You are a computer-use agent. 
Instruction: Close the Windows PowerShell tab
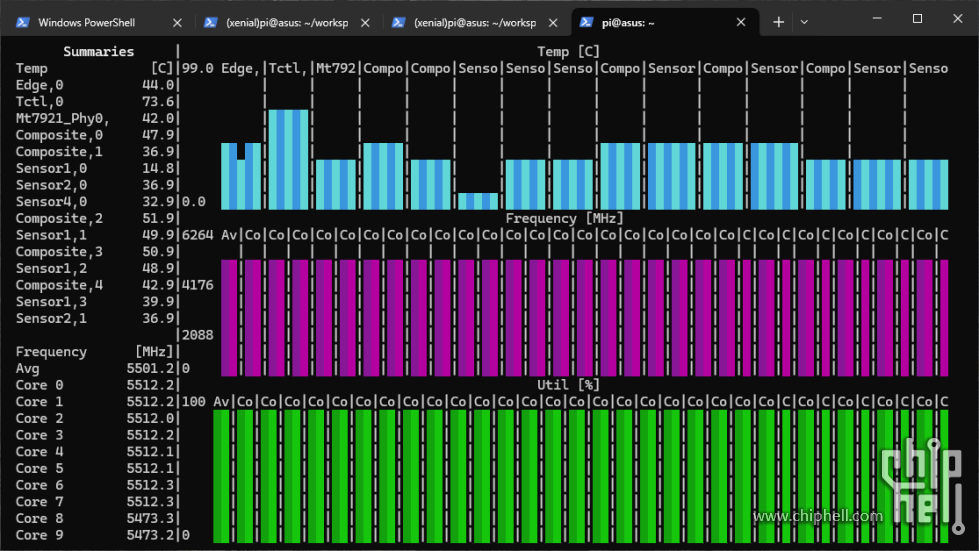(177, 22)
